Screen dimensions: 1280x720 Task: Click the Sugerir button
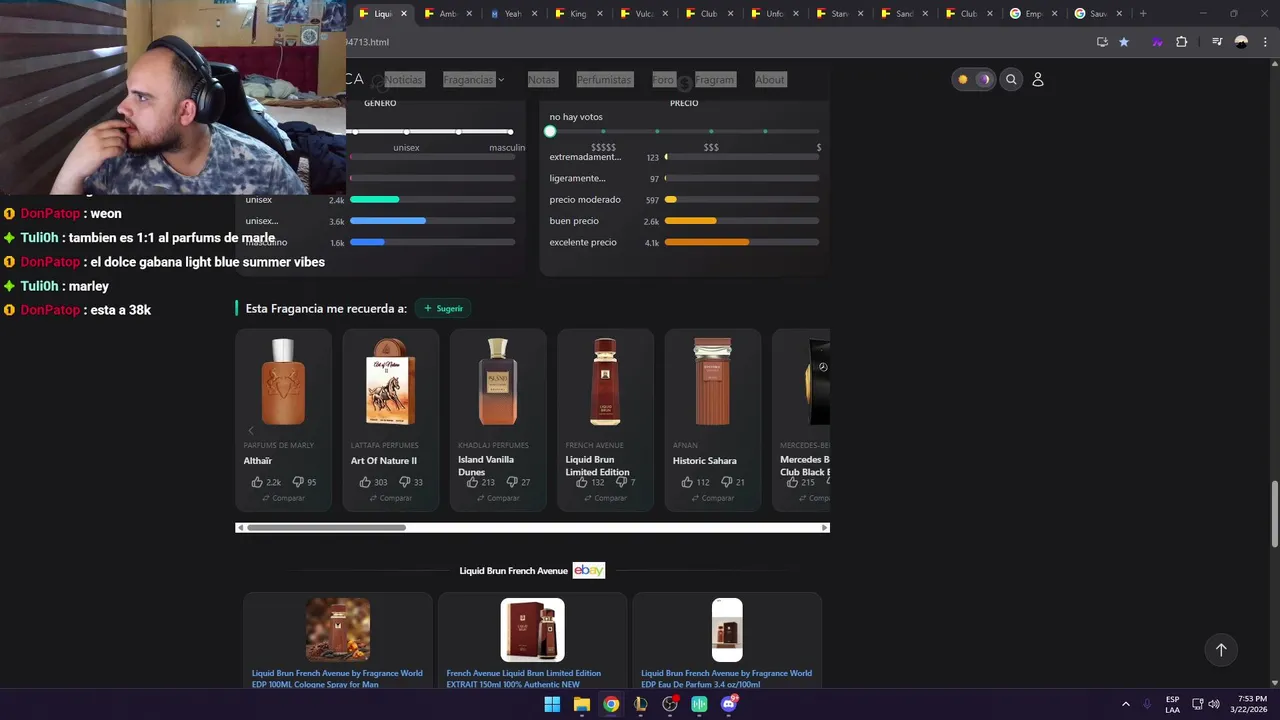[443, 308]
